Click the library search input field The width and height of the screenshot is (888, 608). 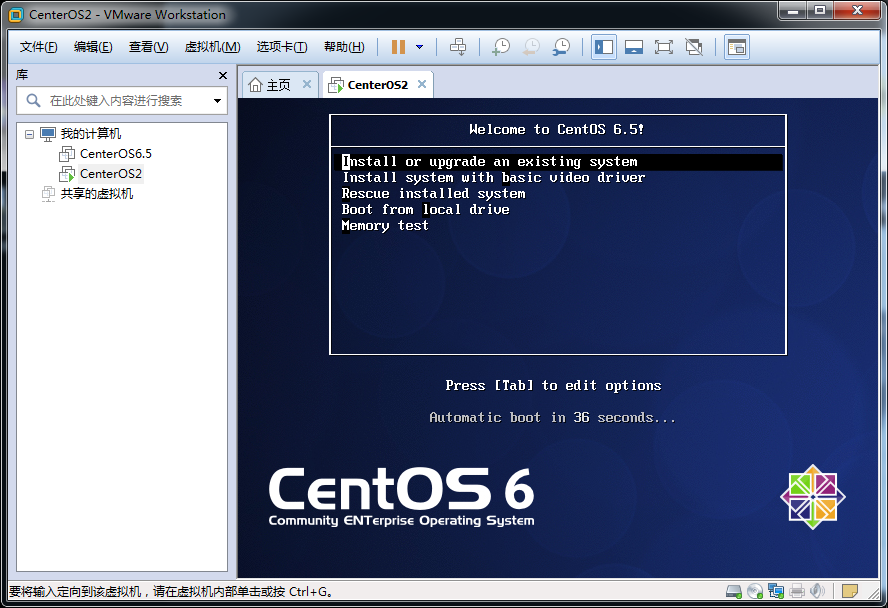(122, 101)
